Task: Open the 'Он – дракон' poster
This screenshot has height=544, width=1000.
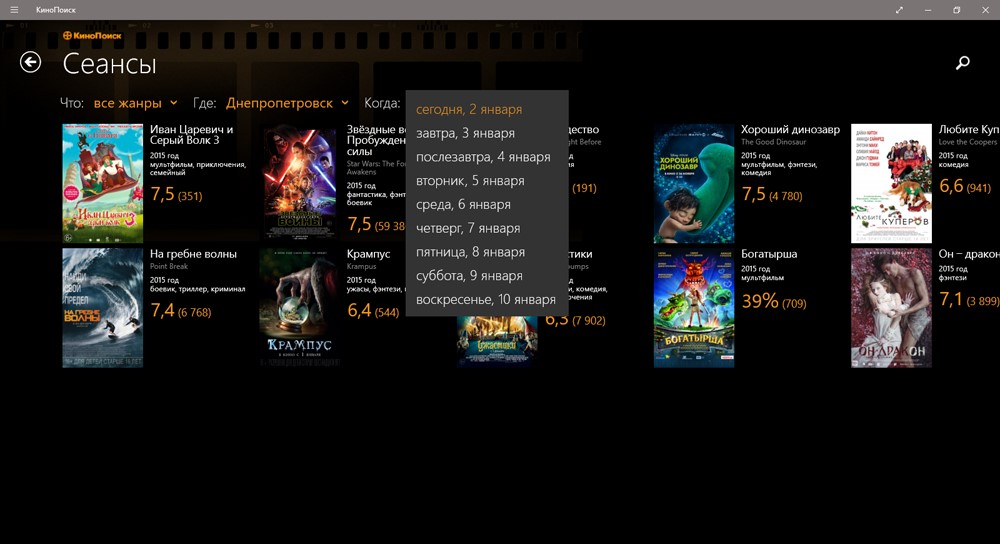Action: point(891,308)
